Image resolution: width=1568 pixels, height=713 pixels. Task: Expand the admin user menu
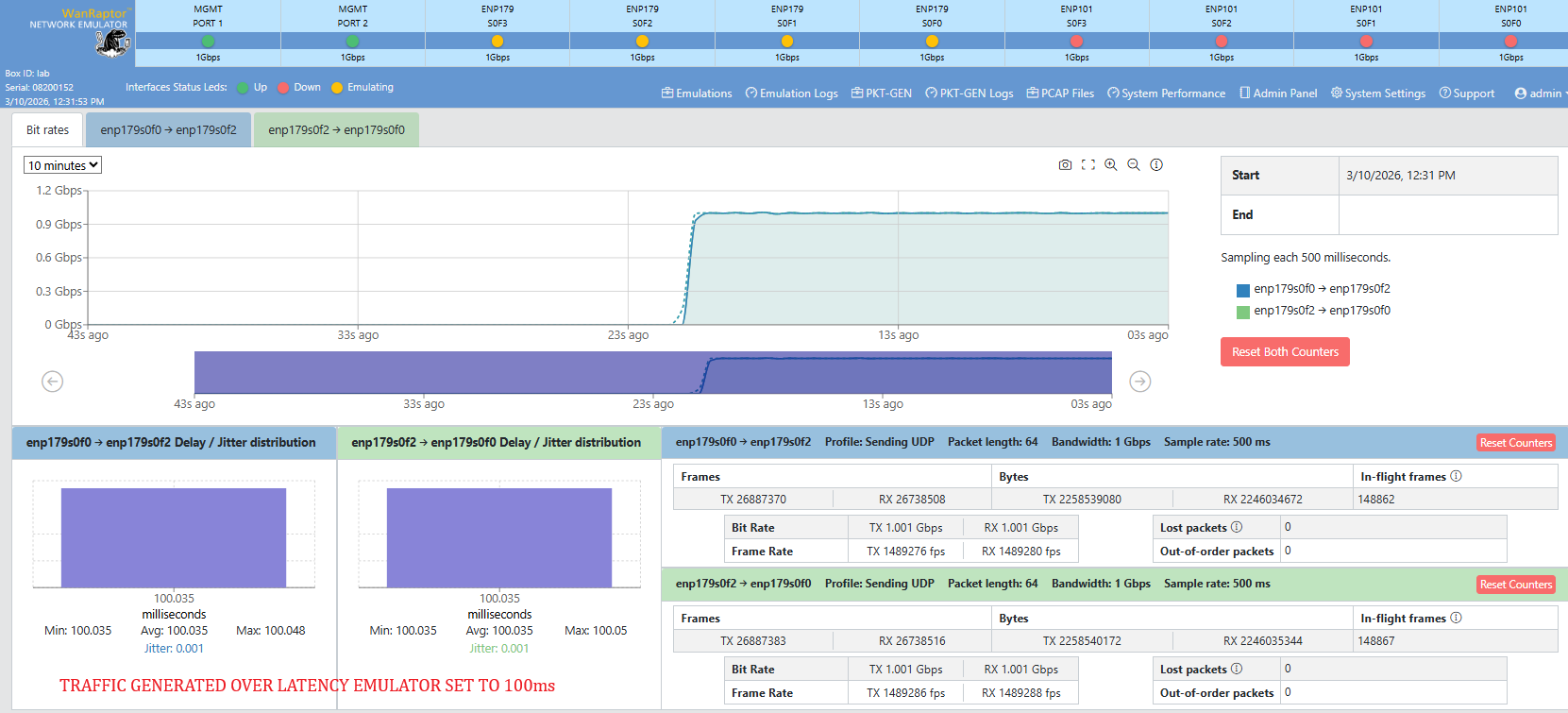click(x=1539, y=93)
